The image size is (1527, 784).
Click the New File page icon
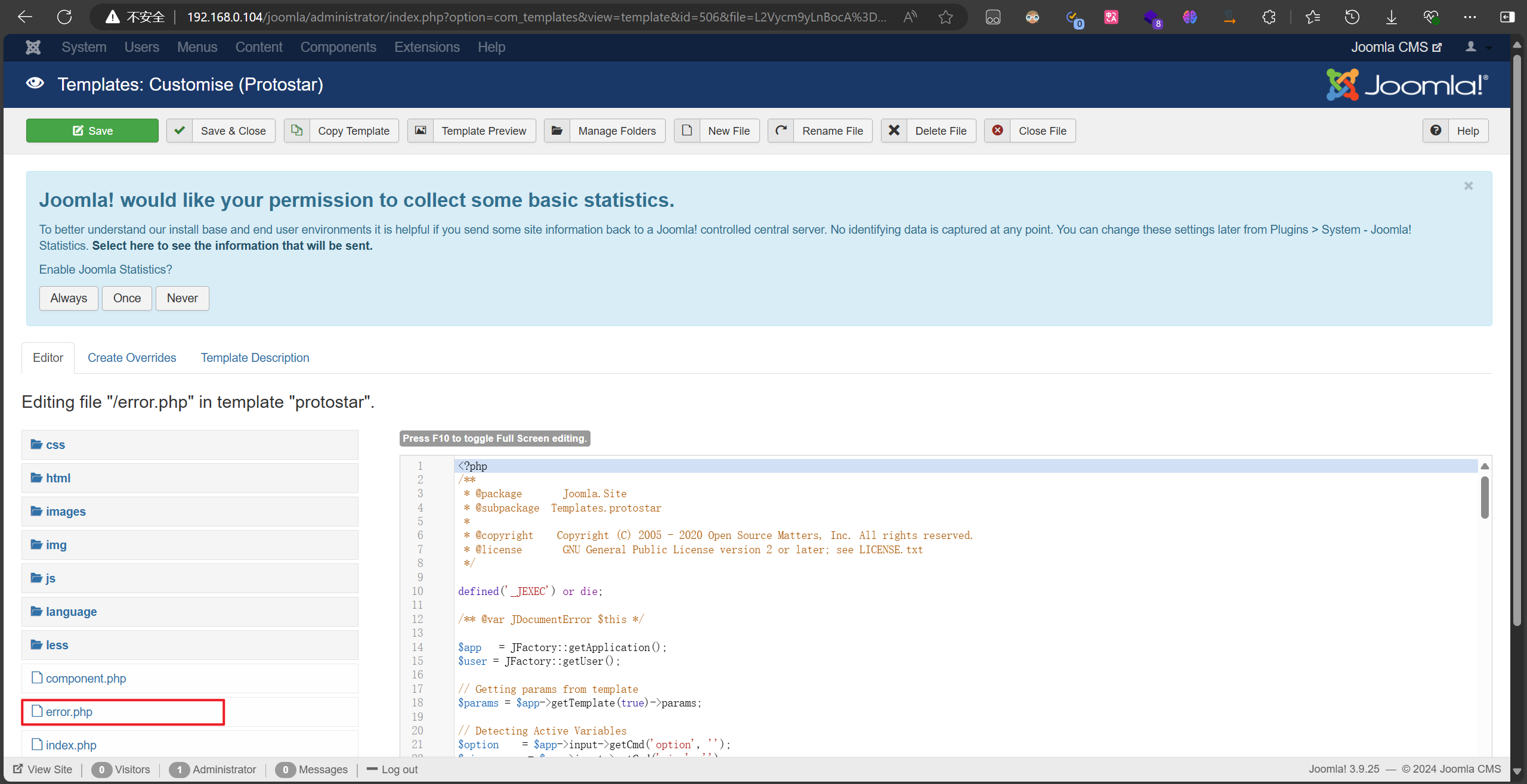[687, 131]
